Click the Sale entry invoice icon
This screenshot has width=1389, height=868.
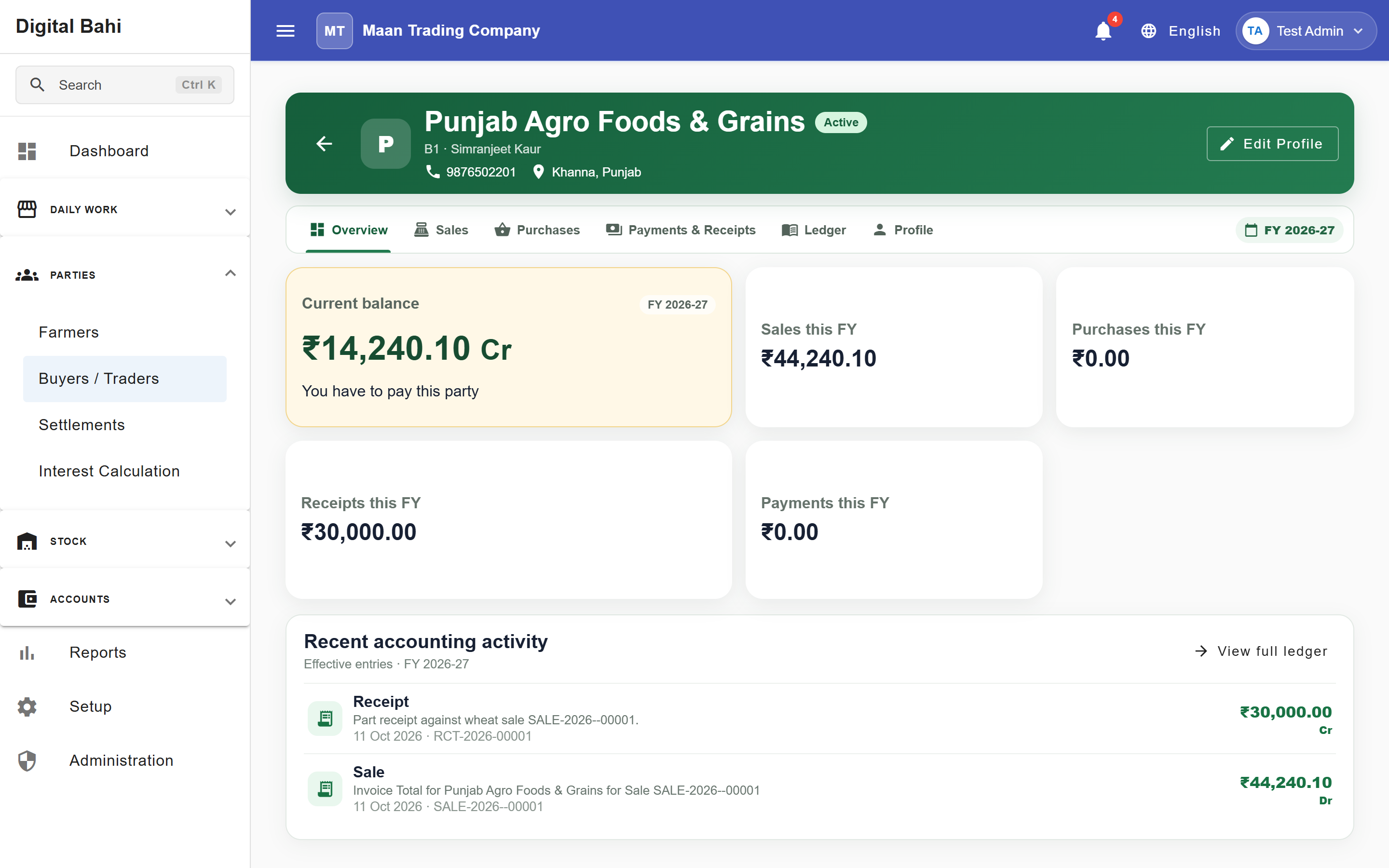pos(325,789)
